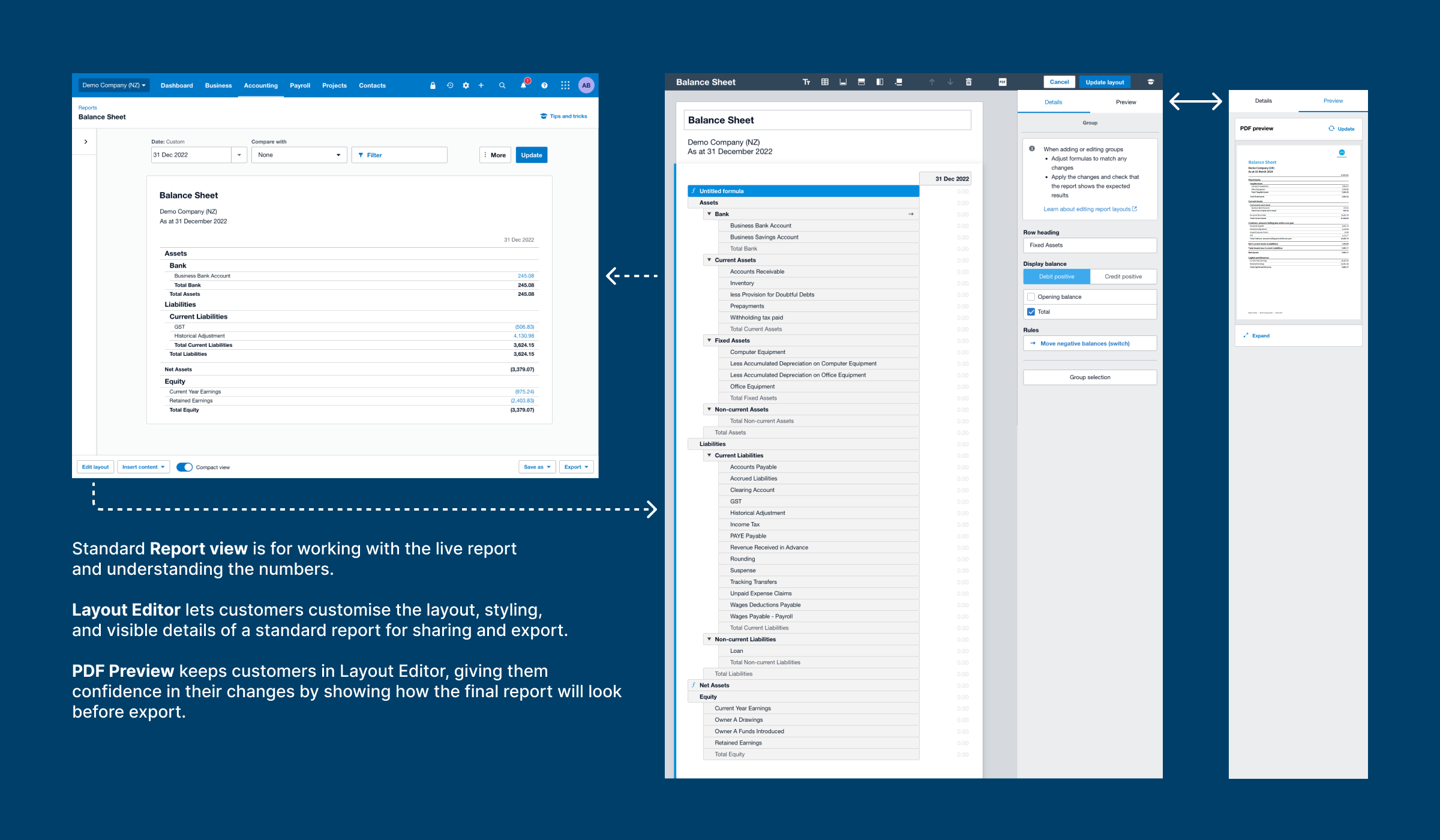This screenshot has height=840, width=1440.
Task: Collapse the Non-current Liabilities group
Action: [x=709, y=640]
